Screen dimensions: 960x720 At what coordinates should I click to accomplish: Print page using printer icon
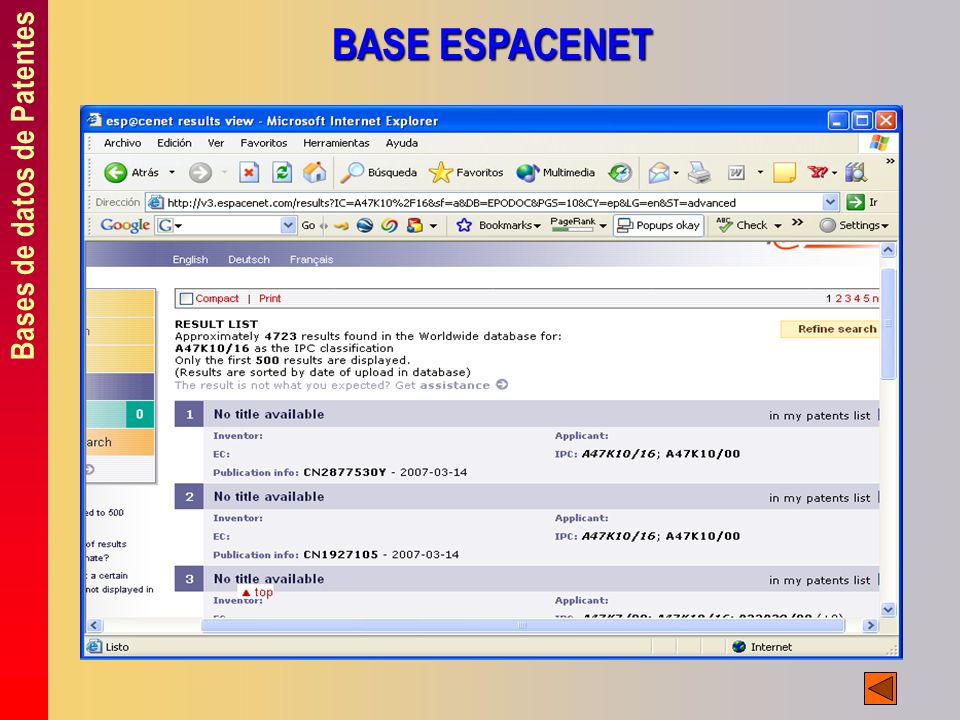click(699, 173)
